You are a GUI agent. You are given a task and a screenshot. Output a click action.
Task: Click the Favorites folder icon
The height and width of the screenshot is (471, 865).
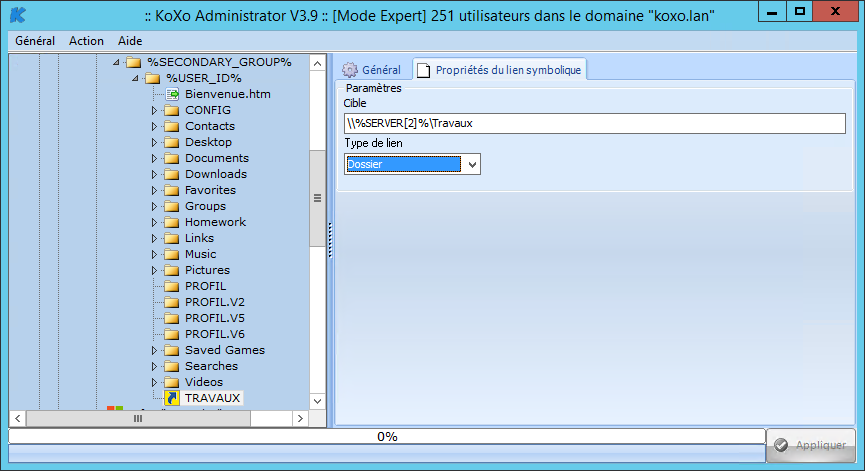(172, 190)
